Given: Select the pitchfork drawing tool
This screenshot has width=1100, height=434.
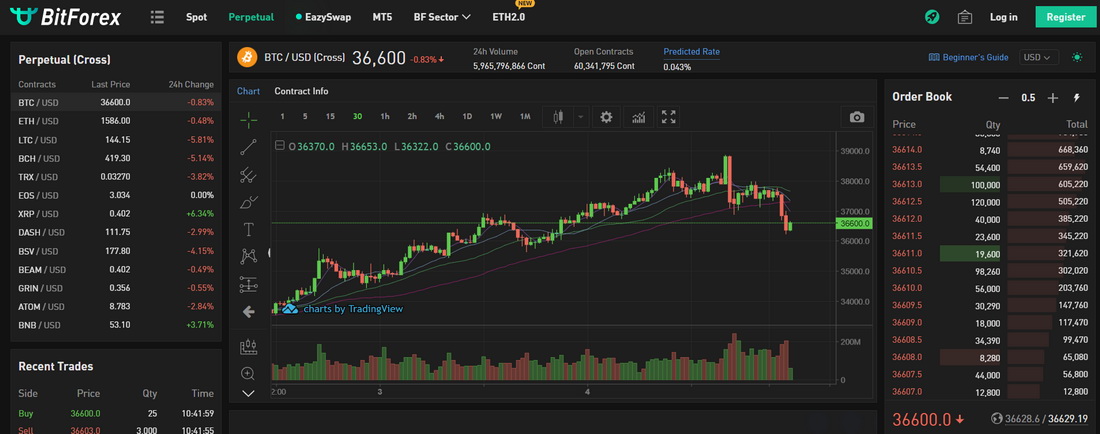Looking at the screenshot, I should (x=248, y=175).
